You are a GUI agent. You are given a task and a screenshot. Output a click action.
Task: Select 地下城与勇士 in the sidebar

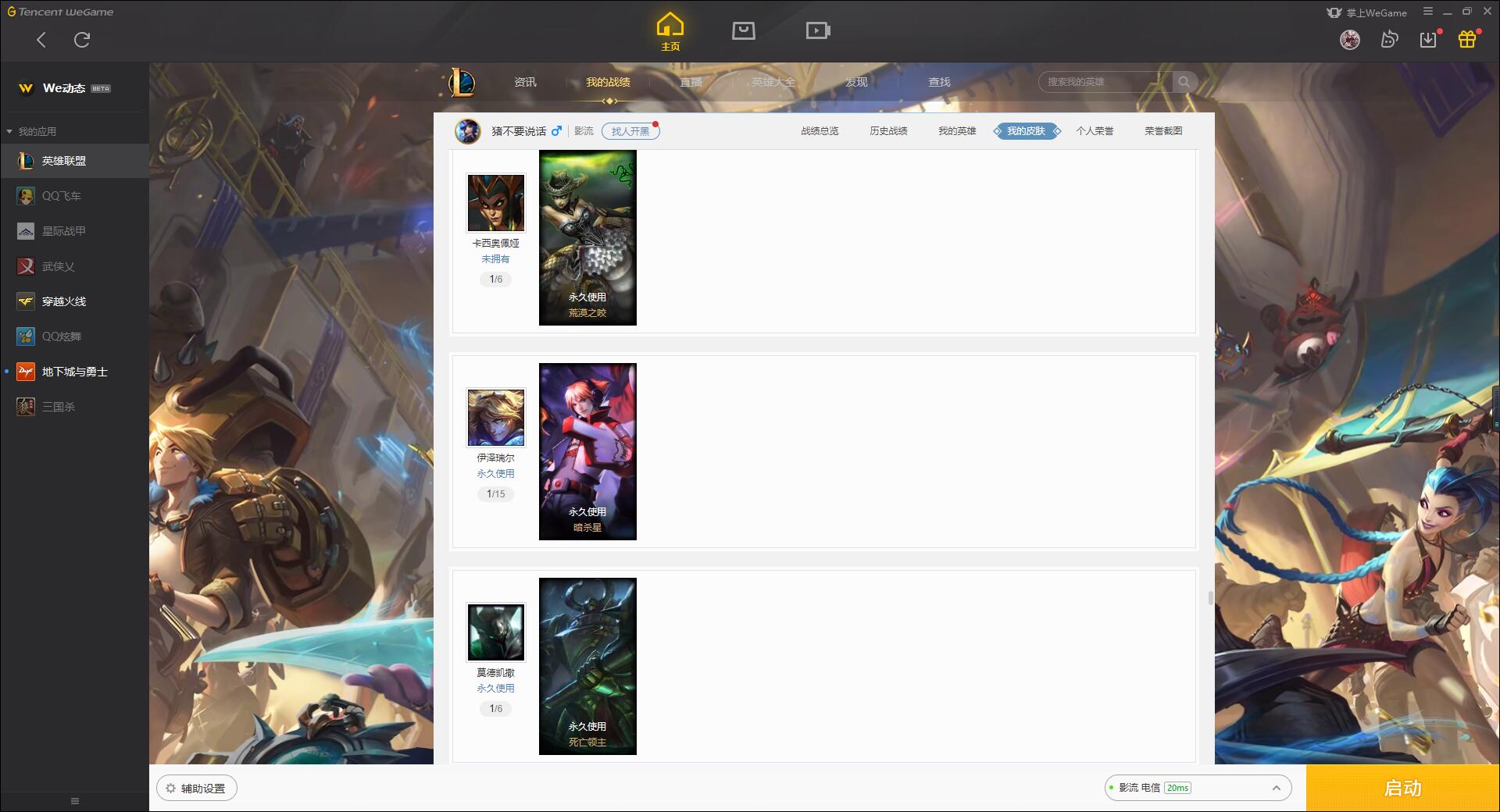pos(74,372)
